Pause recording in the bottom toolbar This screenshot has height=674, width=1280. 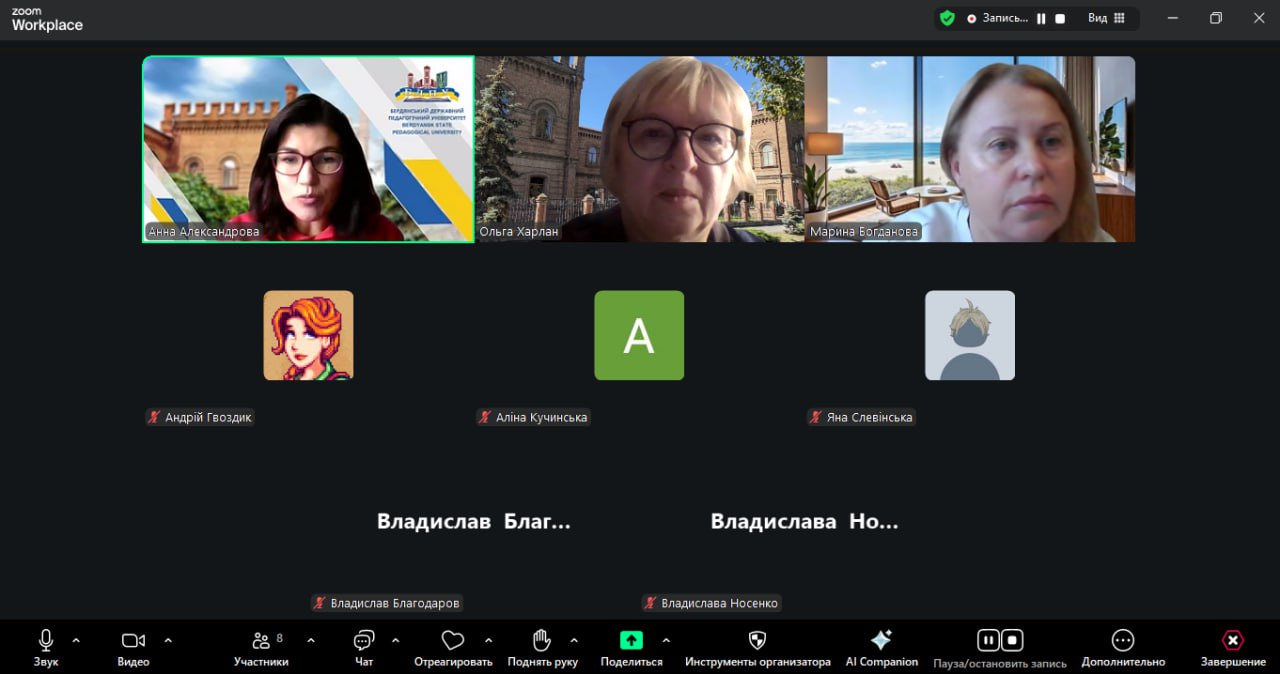(988, 640)
